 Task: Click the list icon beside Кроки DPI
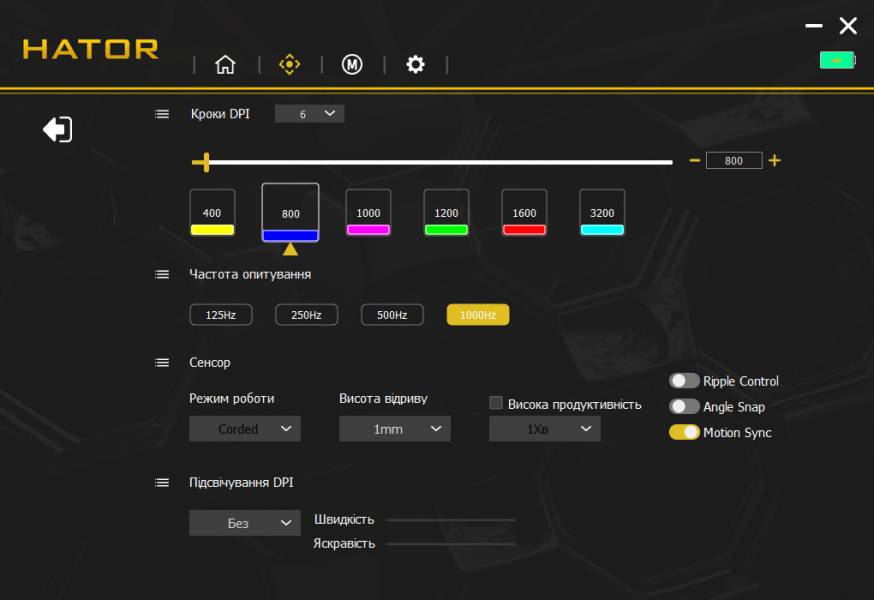point(162,114)
